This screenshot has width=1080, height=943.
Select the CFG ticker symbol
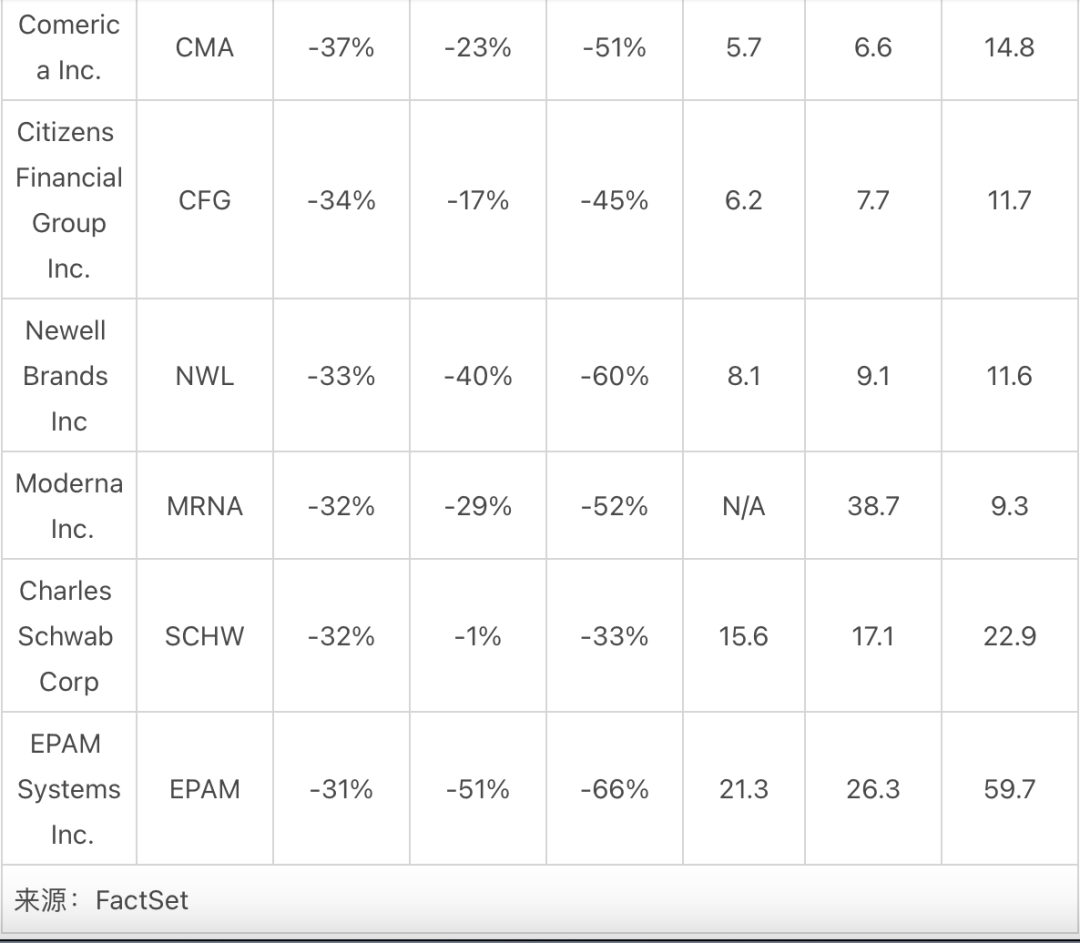point(205,200)
